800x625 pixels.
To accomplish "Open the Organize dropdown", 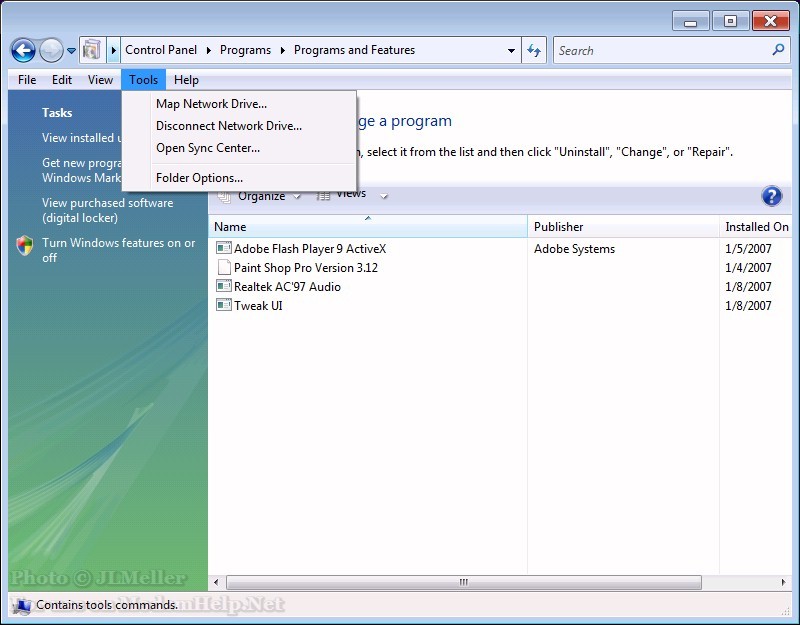I will pos(259,196).
